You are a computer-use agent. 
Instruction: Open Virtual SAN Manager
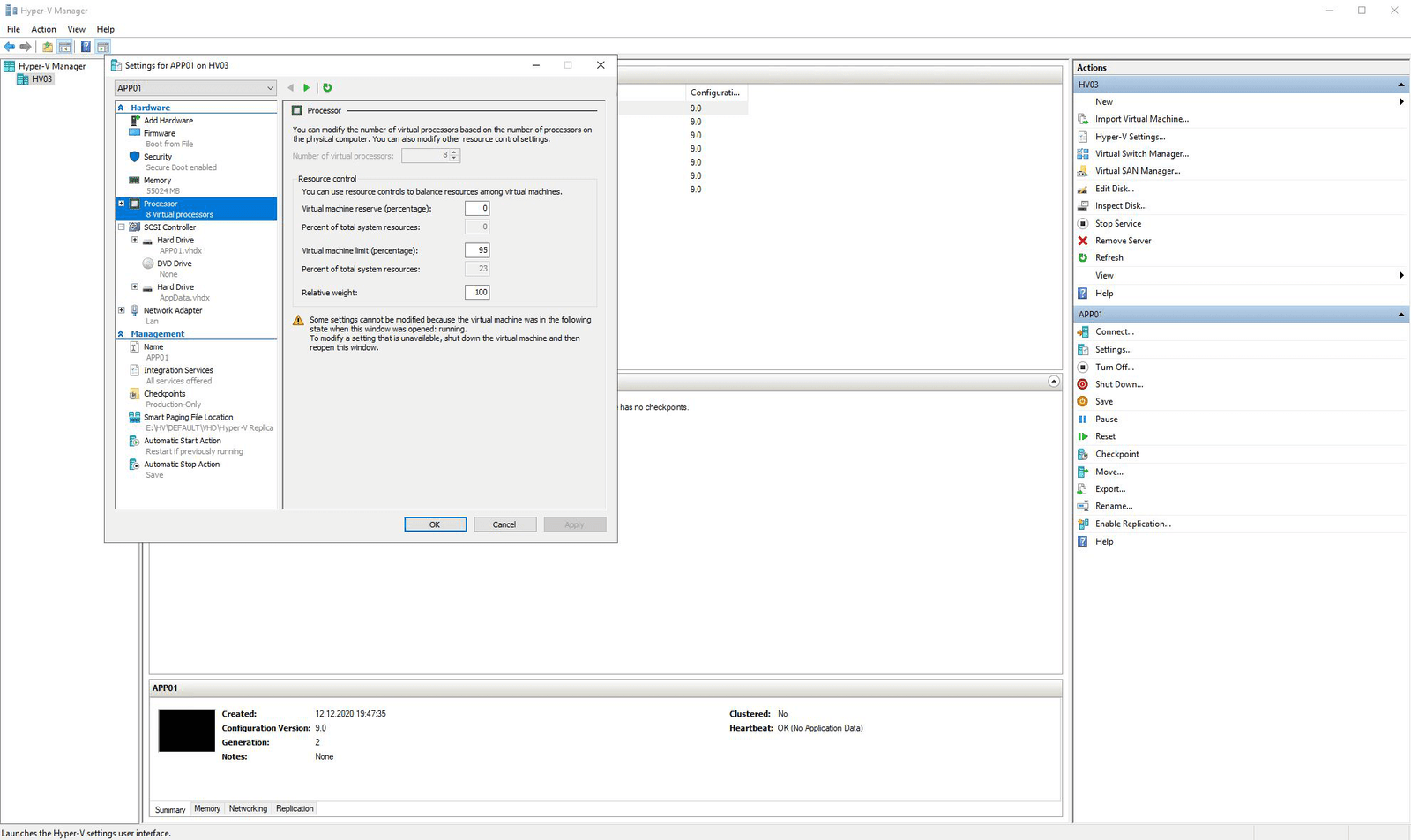(x=1138, y=171)
